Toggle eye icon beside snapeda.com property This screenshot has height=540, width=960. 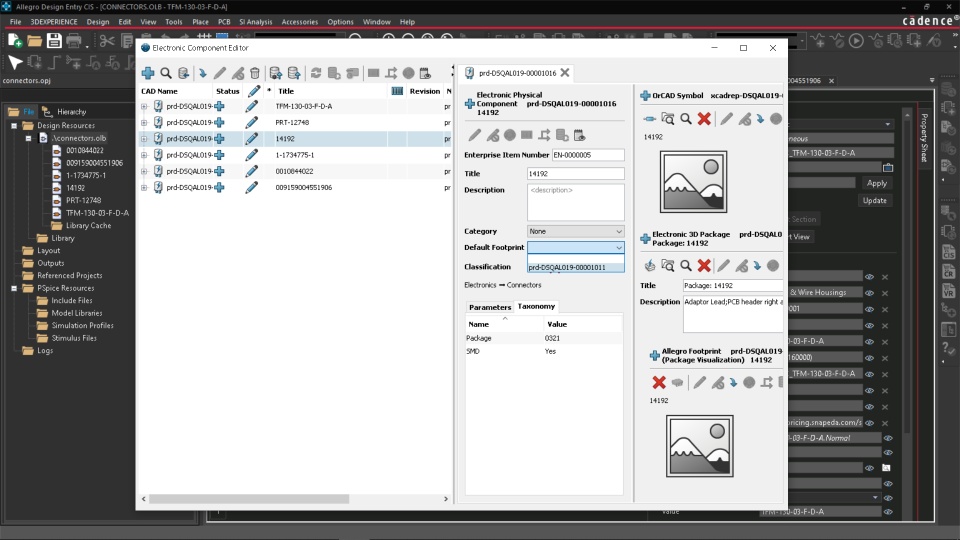(x=869, y=422)
